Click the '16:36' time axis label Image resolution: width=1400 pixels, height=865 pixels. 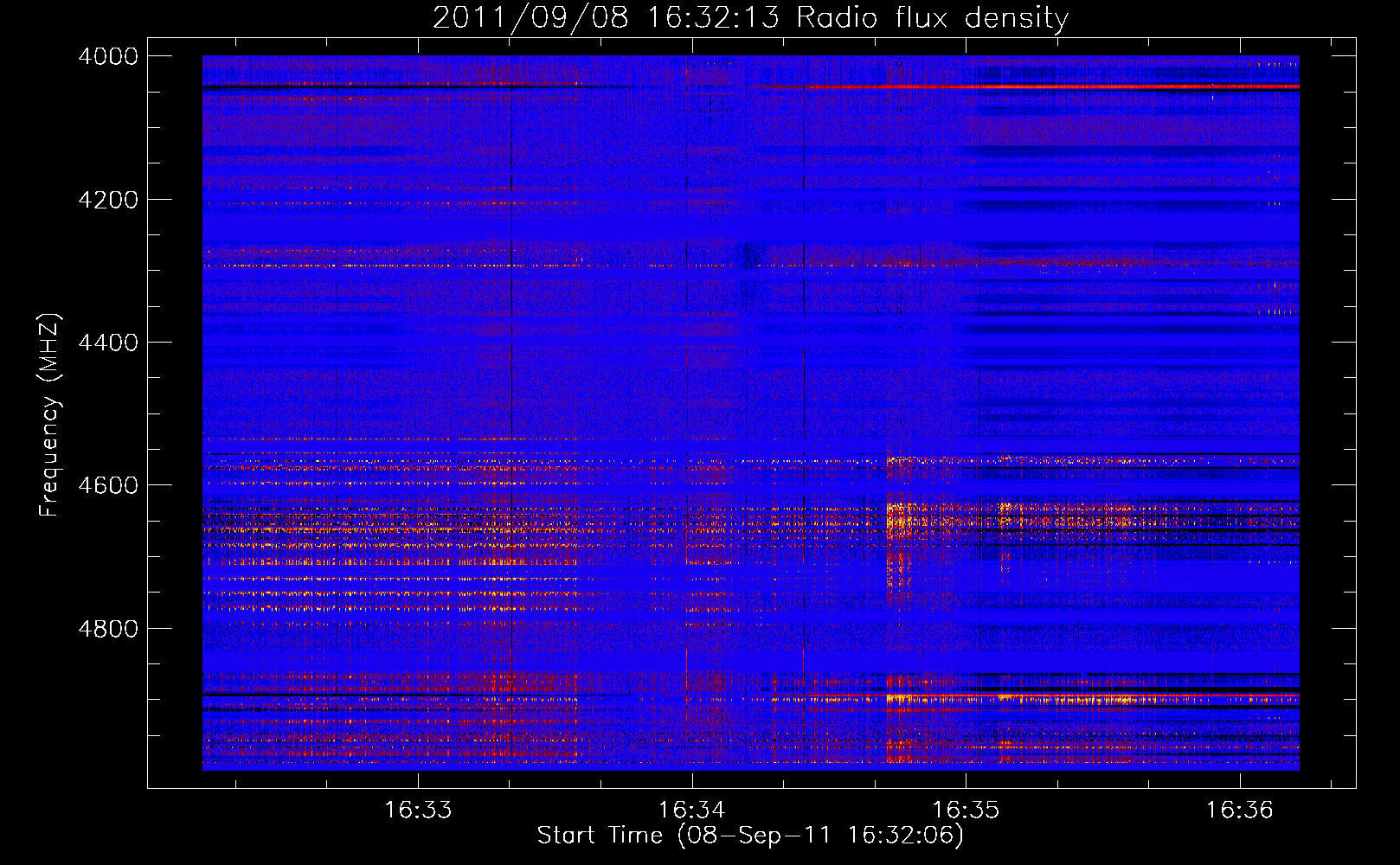[1241, 811]
